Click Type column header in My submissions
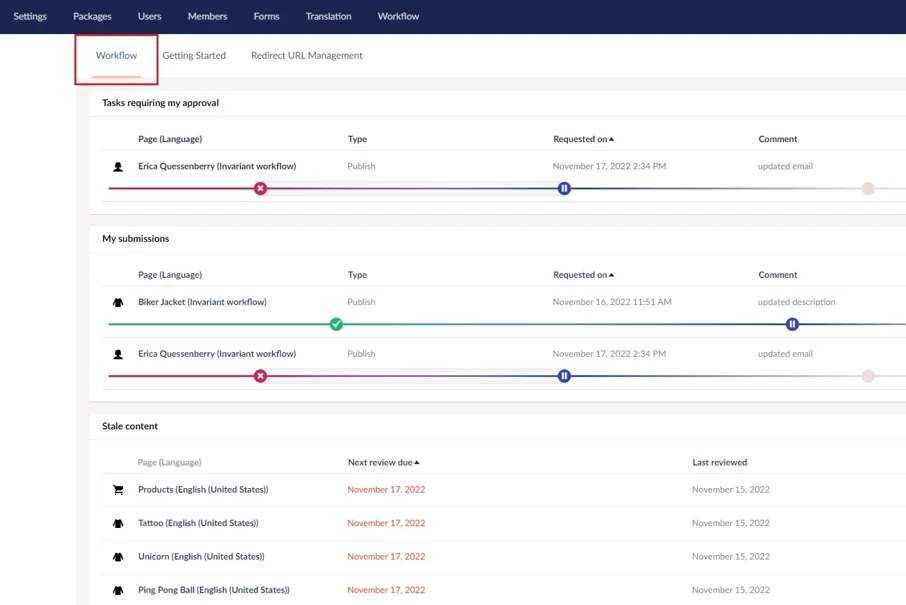Screen dimensions: 906x605 pyautogui.click(x=357, y=274)
